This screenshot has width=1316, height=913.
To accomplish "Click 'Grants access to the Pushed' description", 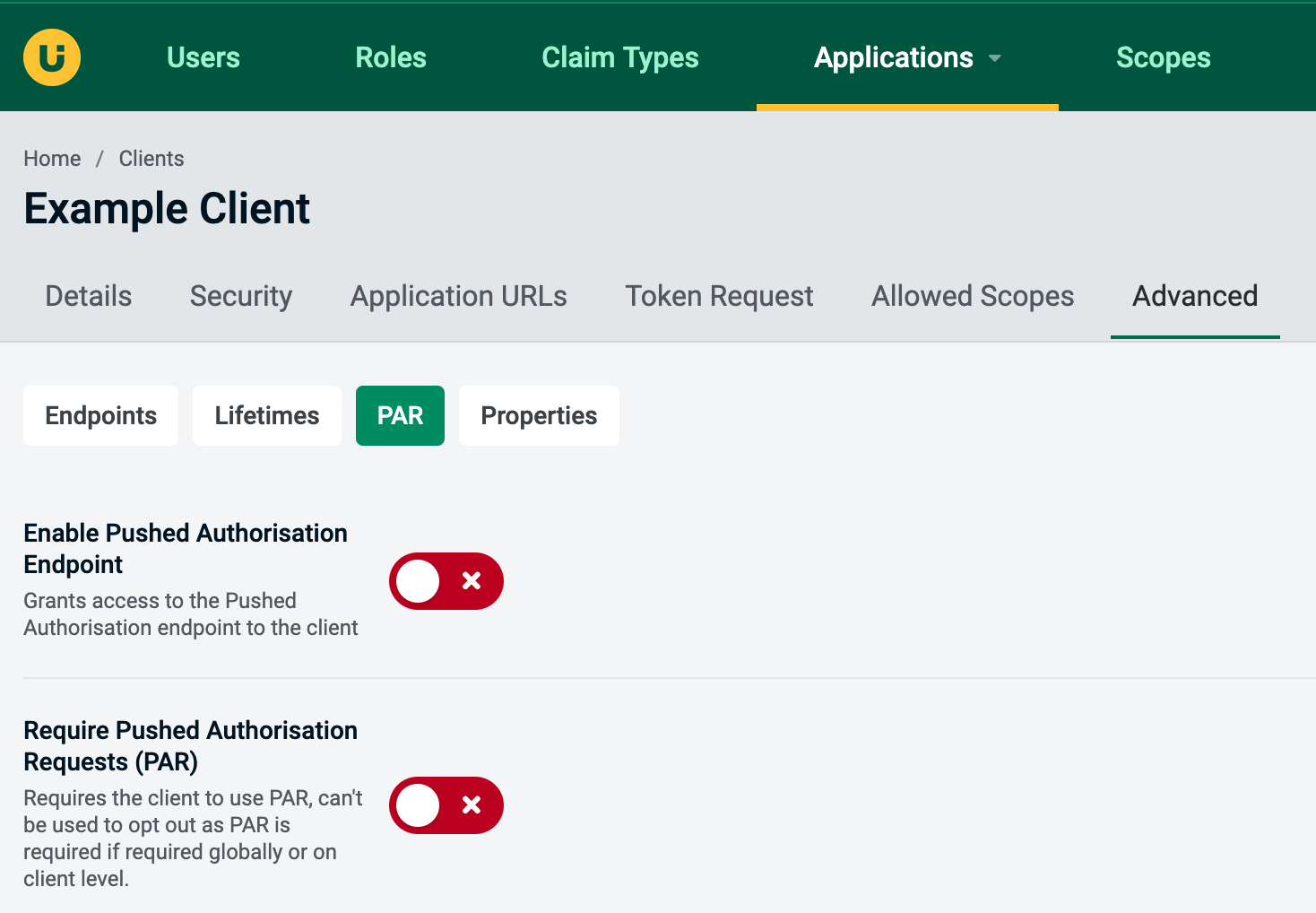I will 191,614.
